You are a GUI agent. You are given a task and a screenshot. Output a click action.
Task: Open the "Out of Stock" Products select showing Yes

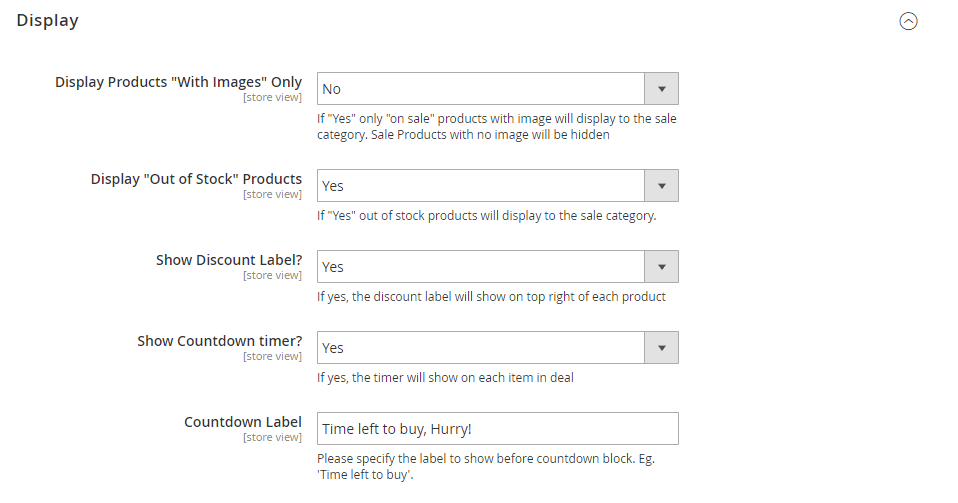pyautogui.click(x=480, y=186)
